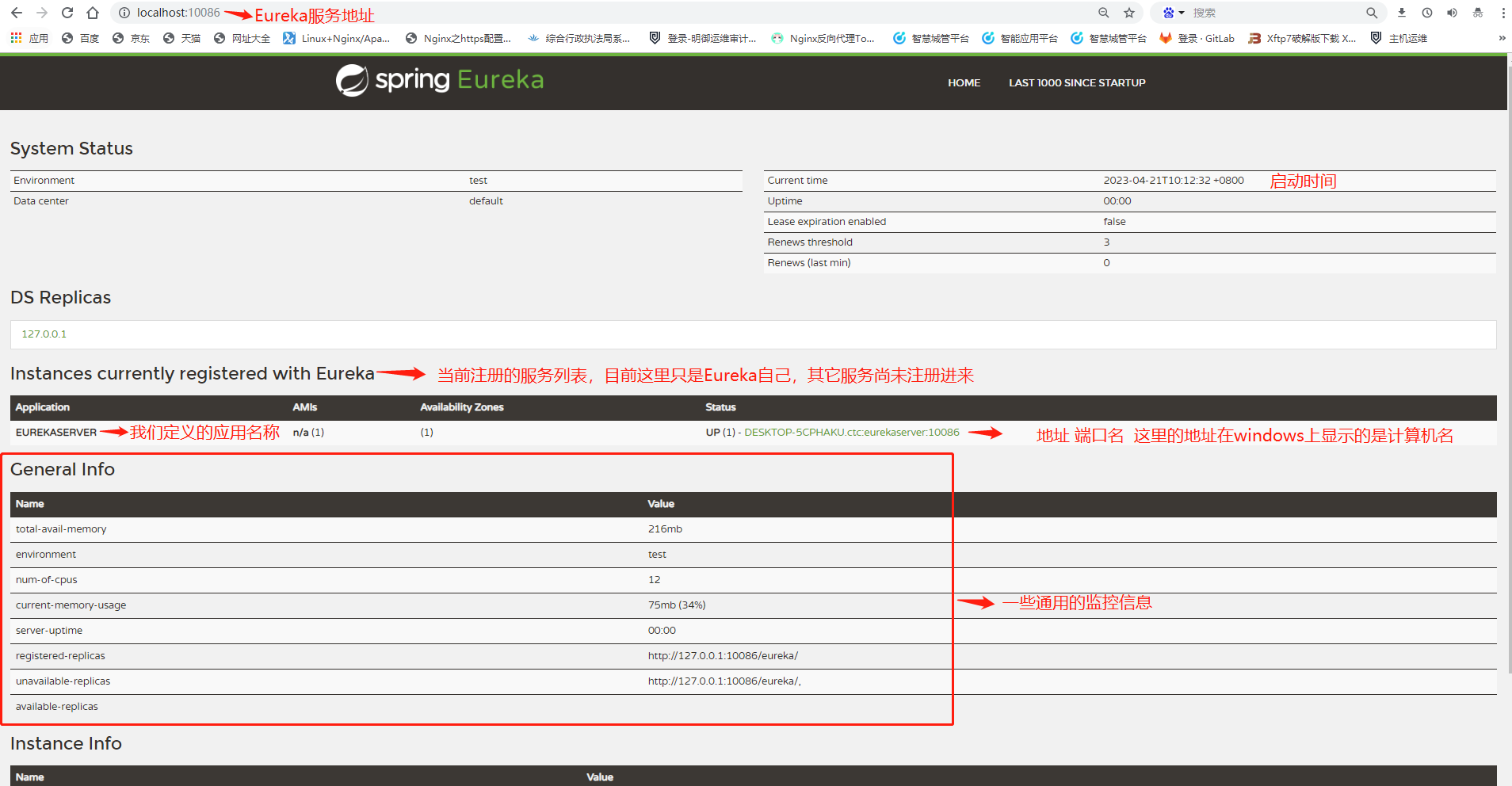
Task: Reload the Eureka page
Action: coord(67,13)
